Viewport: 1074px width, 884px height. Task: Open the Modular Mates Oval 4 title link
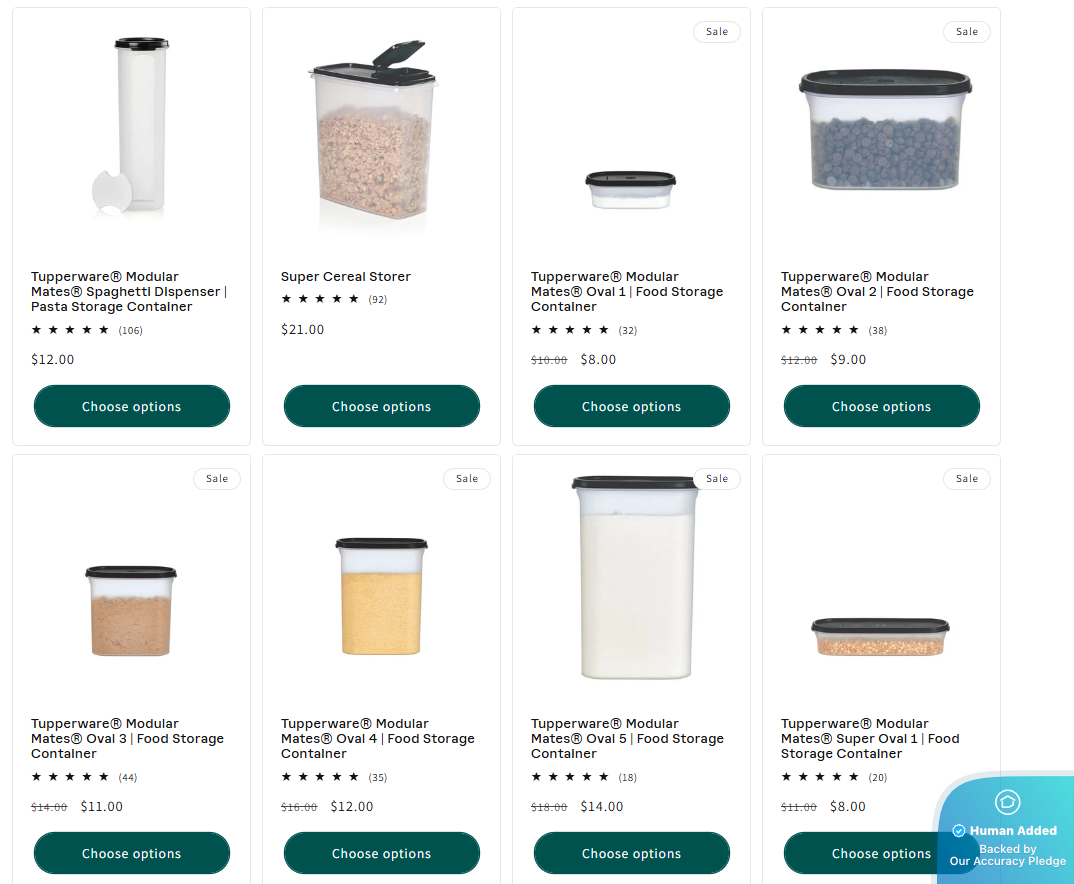[x=377, y=739]
